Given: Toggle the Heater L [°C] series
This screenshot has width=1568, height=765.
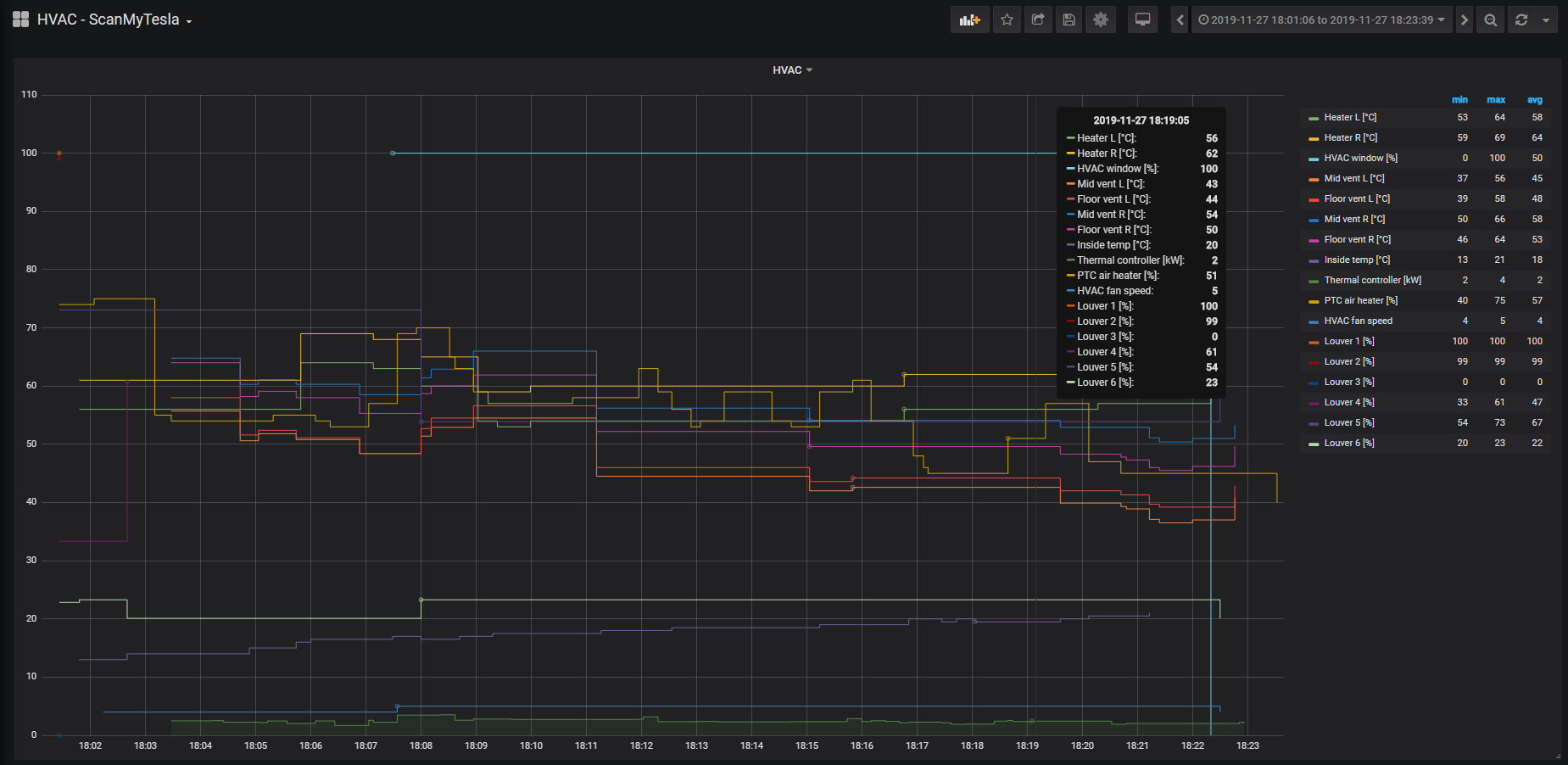Looking at the screenshot, I should [x=1350, y=117].
